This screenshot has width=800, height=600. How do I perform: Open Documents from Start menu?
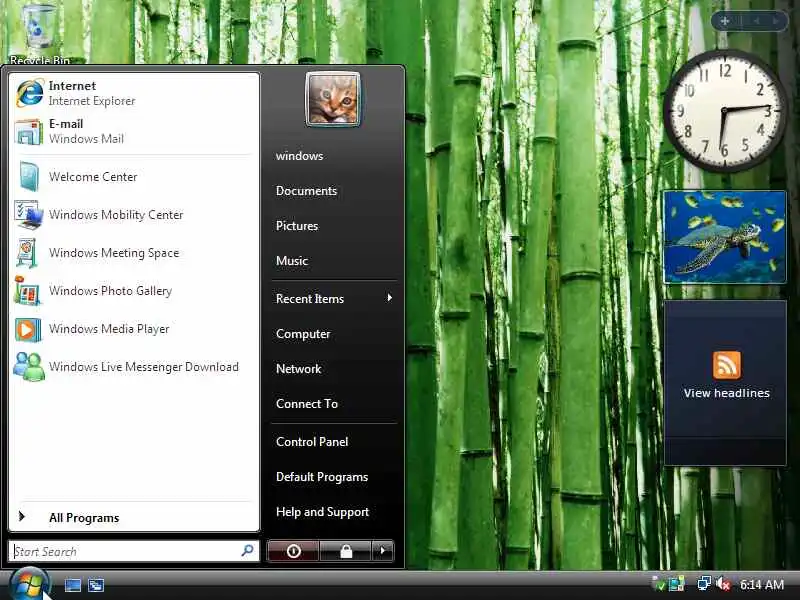[x=307, y=191]
